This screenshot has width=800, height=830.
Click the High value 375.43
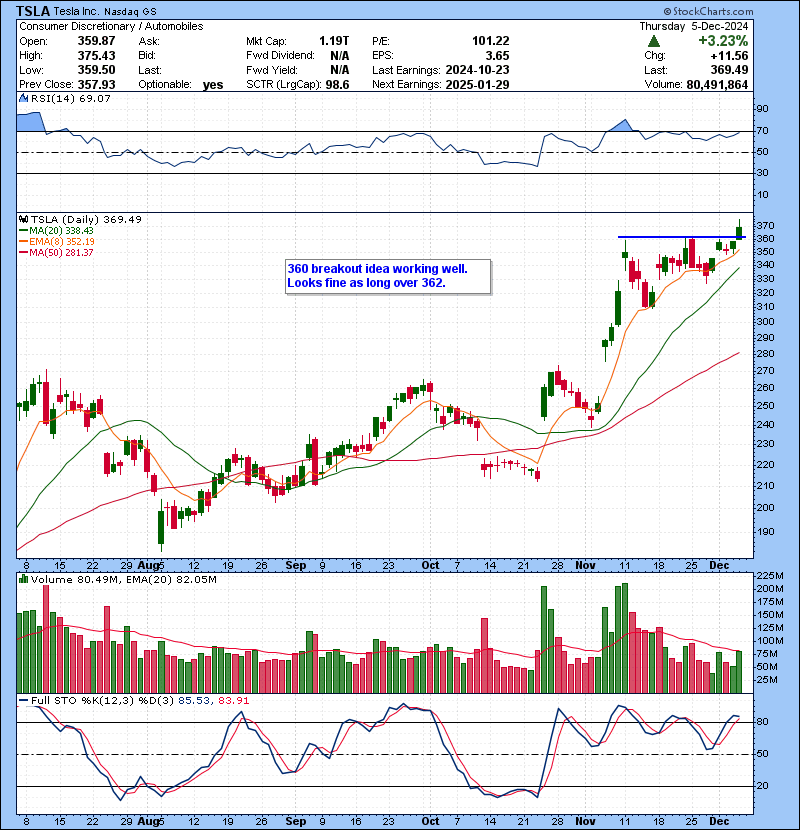click(96, 56)
